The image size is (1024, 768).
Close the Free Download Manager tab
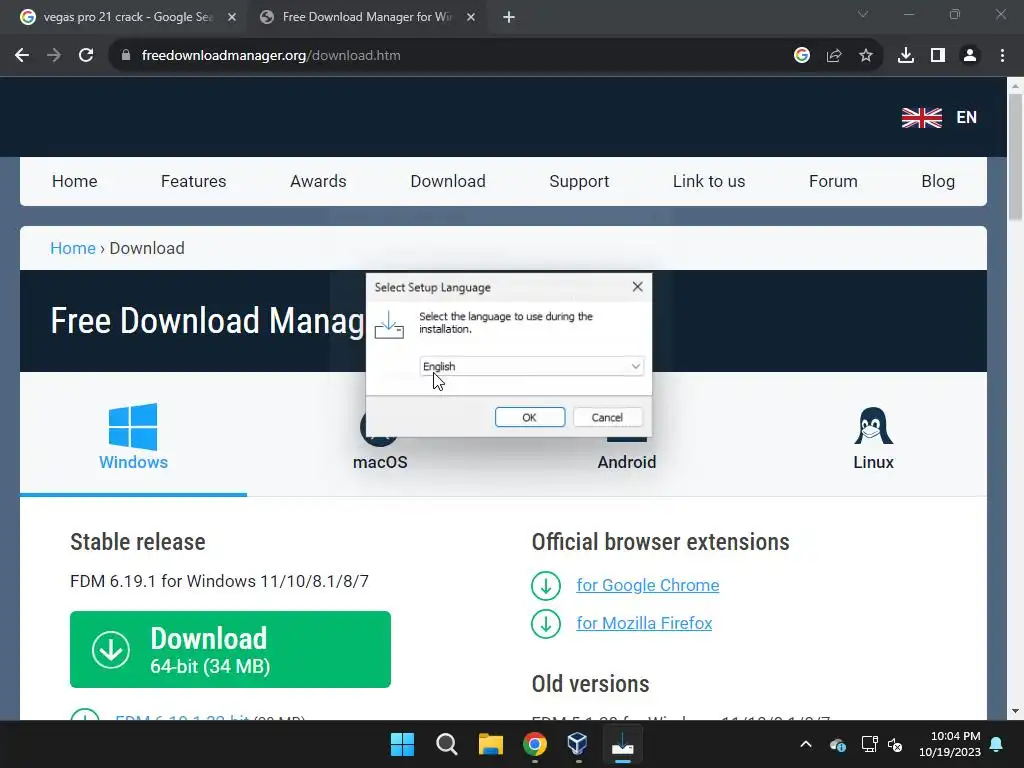471,17
